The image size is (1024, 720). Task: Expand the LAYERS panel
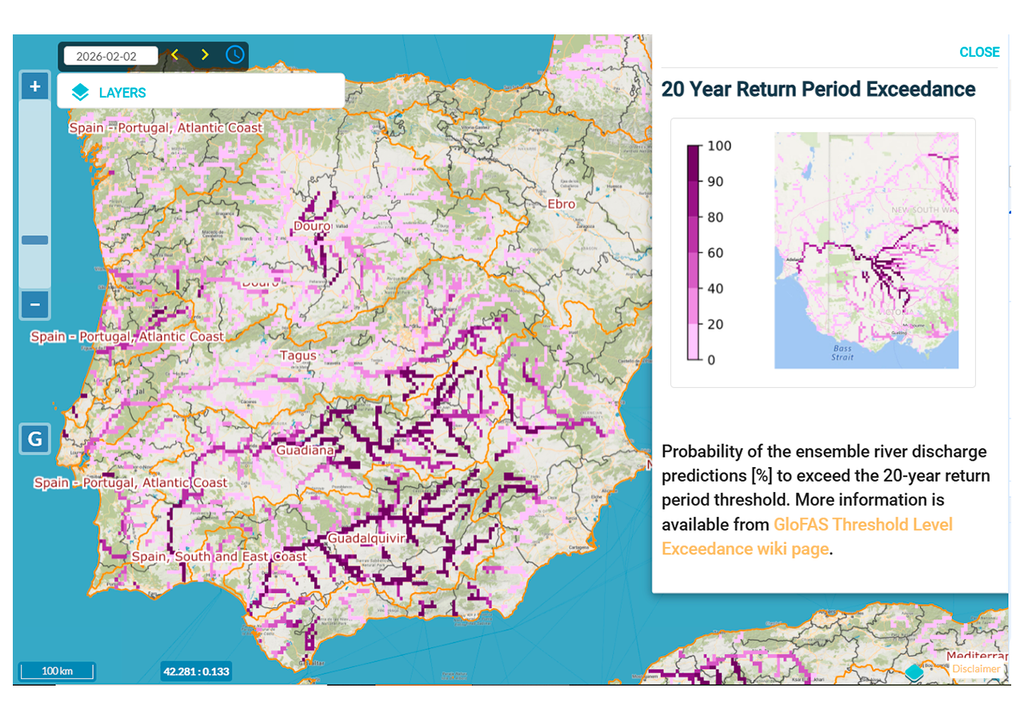click(122, 92)
